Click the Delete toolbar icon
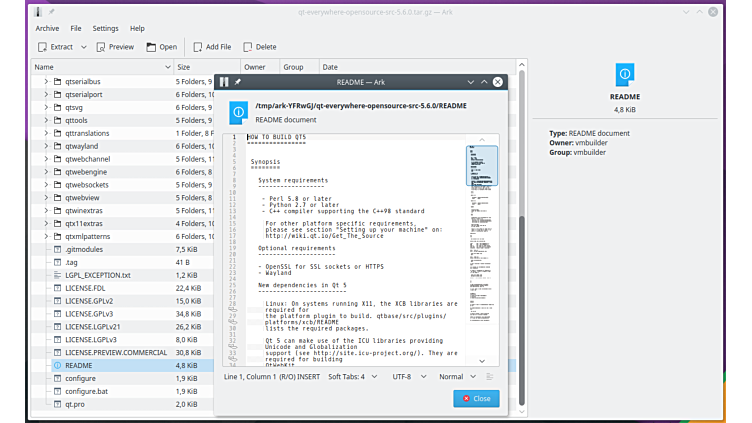Viewport: 752px width, 423px height. click(247, 47)
